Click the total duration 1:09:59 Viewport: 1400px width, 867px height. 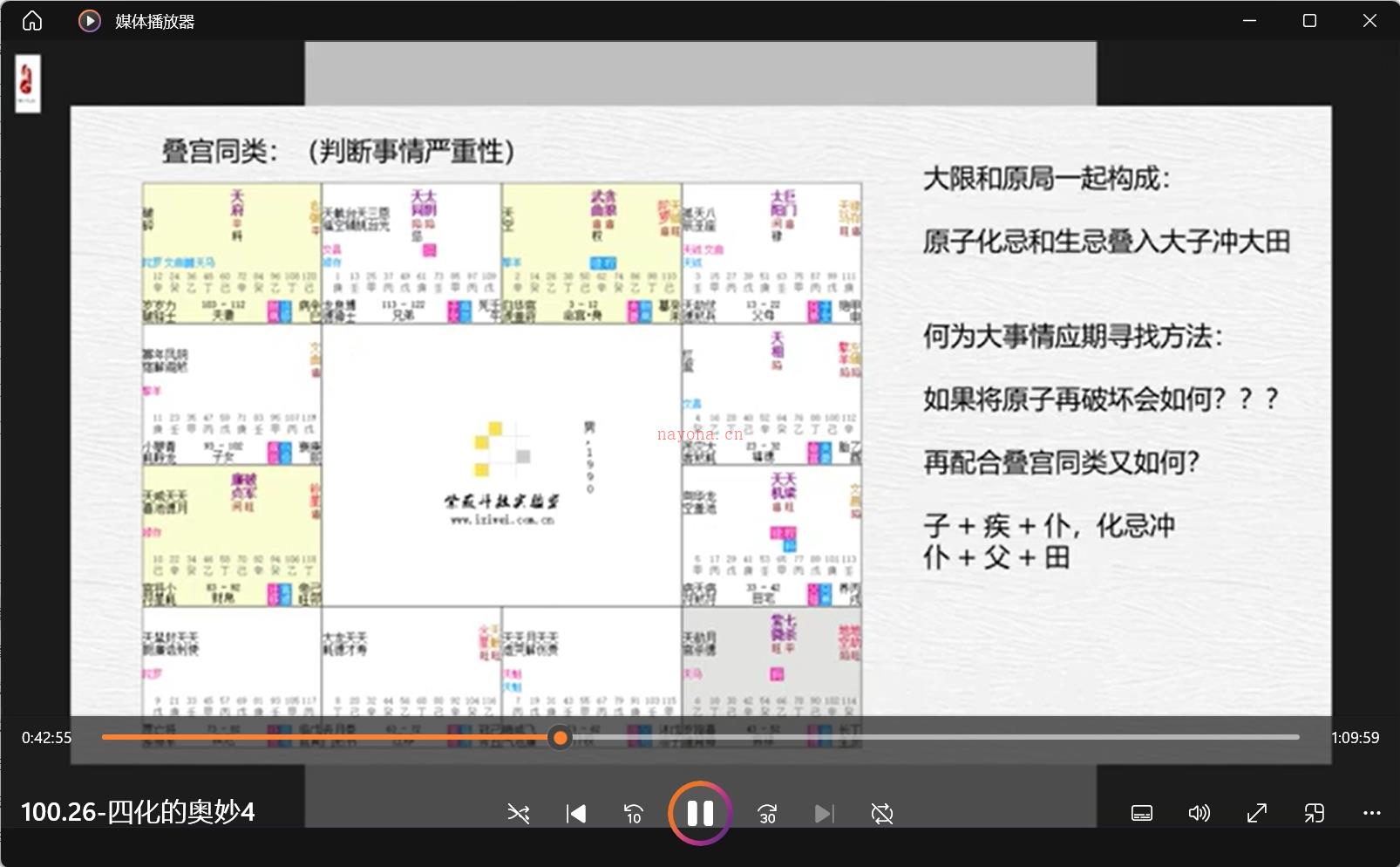[1355, 738]
